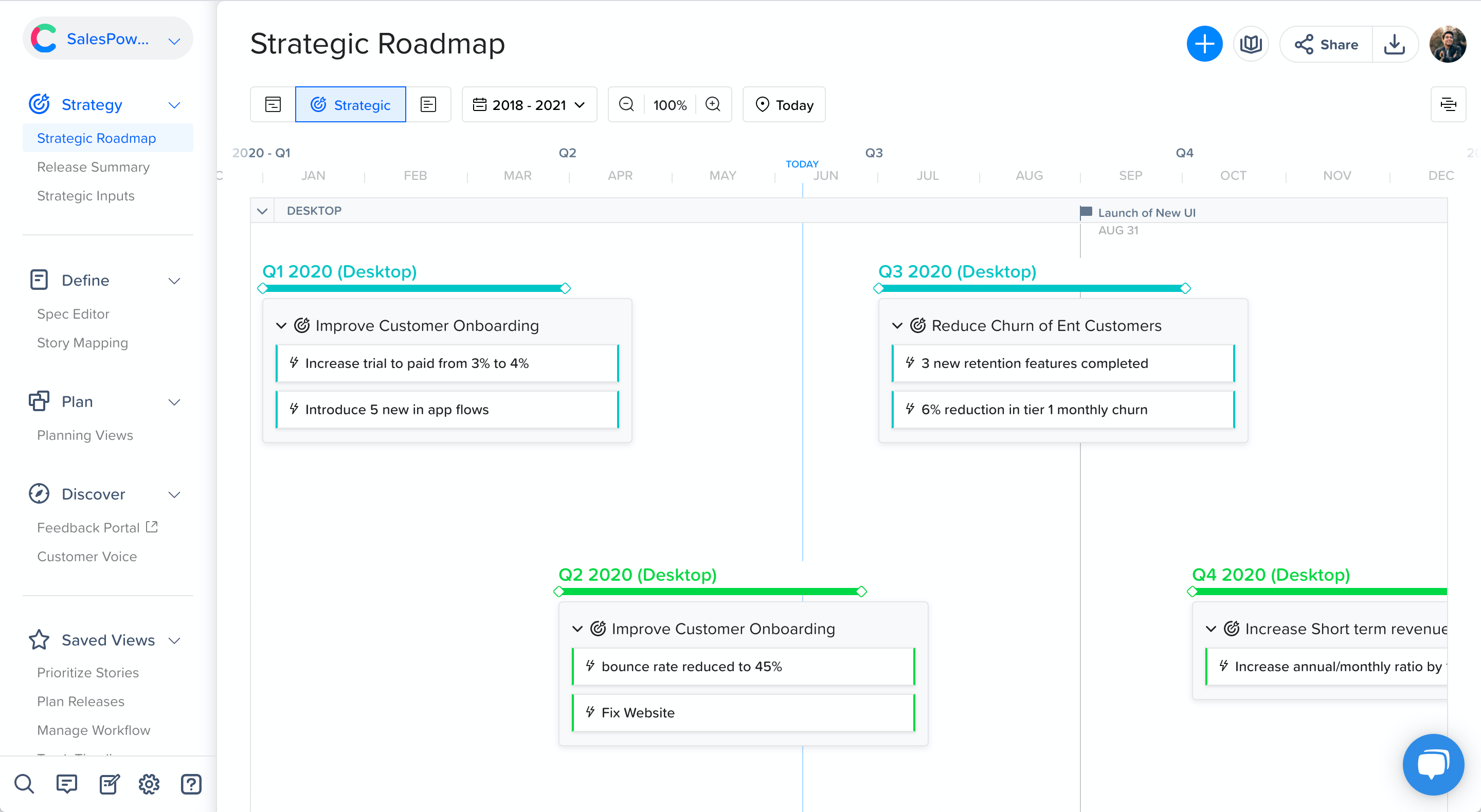The width and height of the screenshot is (1481, 812).
Task: Click the zoom out magnifier icon
Action: (x=626, y=105)
